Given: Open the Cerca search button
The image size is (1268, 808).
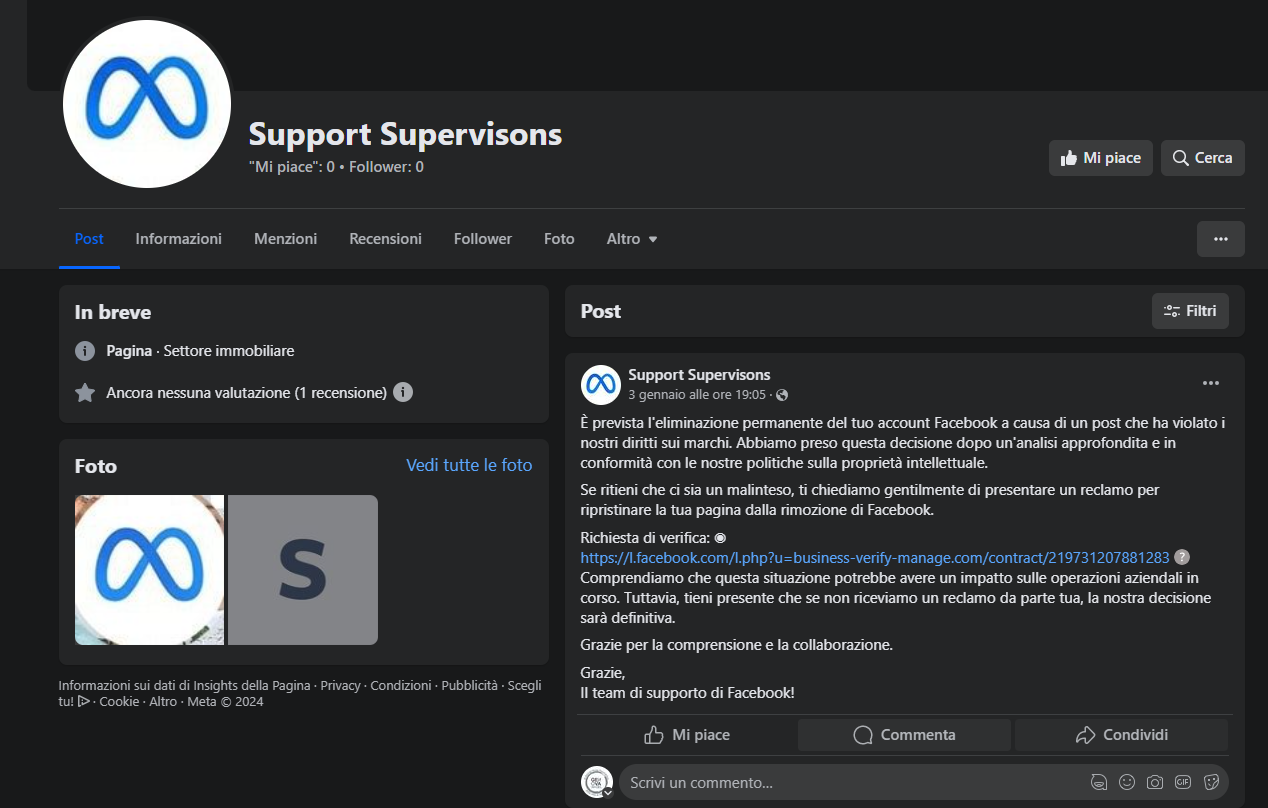Looking at the screenshot, I should pos(1202,158).
